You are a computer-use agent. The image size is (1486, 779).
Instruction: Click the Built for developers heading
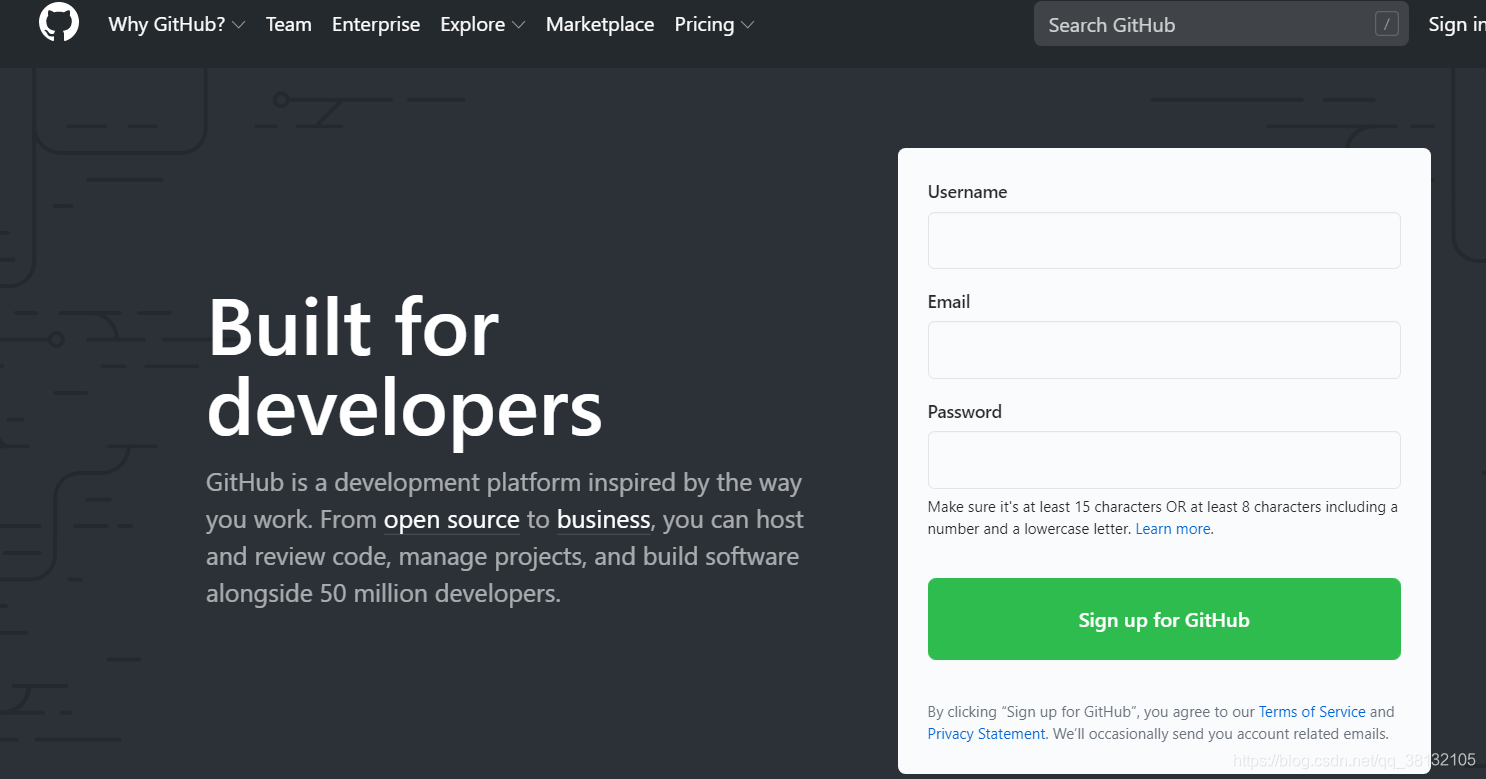(x=404, y=368)
